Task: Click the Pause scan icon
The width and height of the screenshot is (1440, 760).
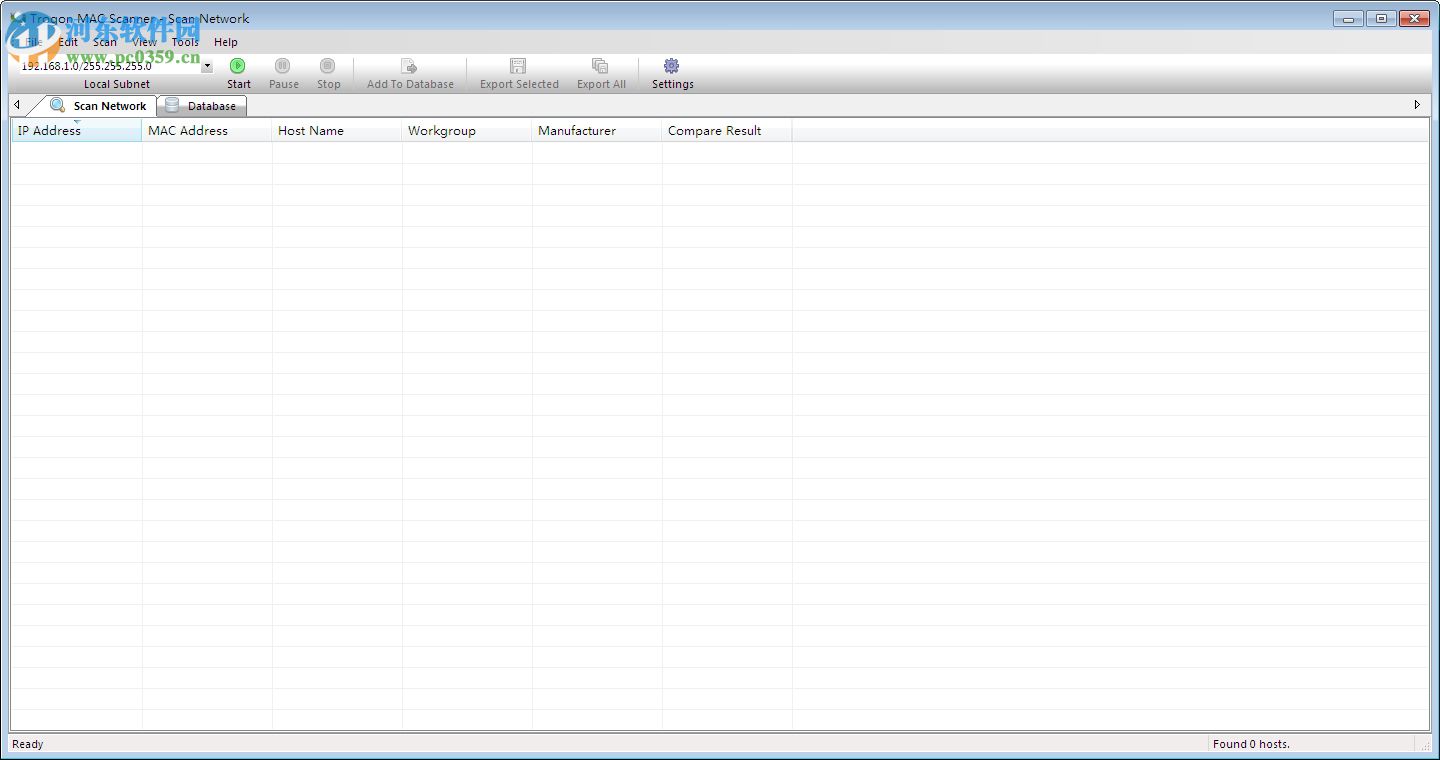Action: (x=283, y=66)
